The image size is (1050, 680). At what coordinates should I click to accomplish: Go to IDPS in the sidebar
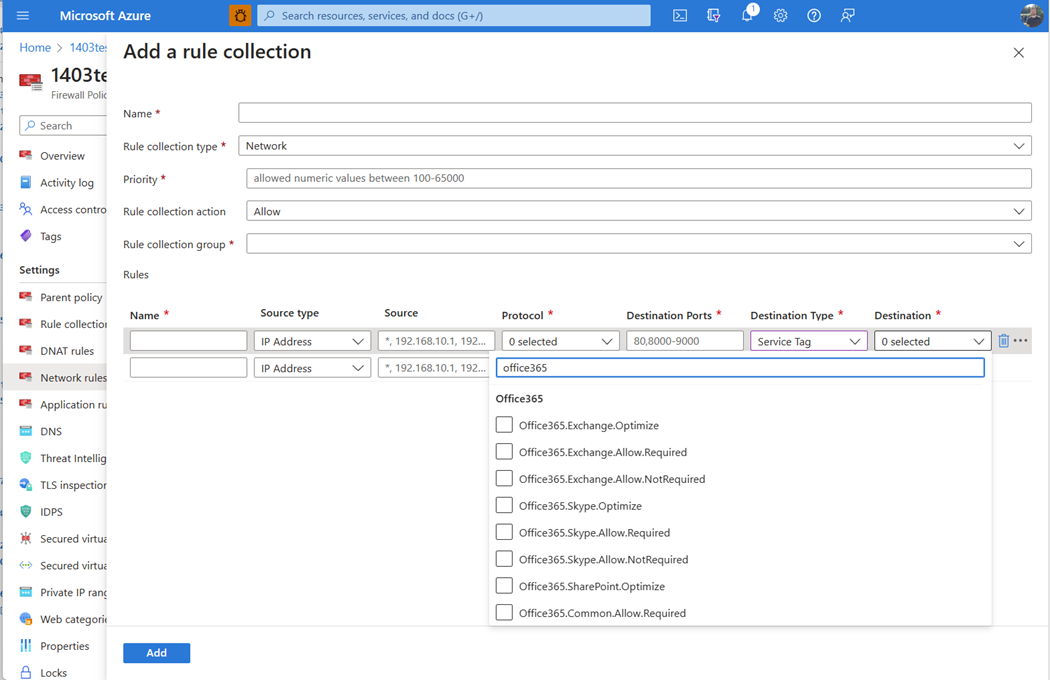[51, 512]
